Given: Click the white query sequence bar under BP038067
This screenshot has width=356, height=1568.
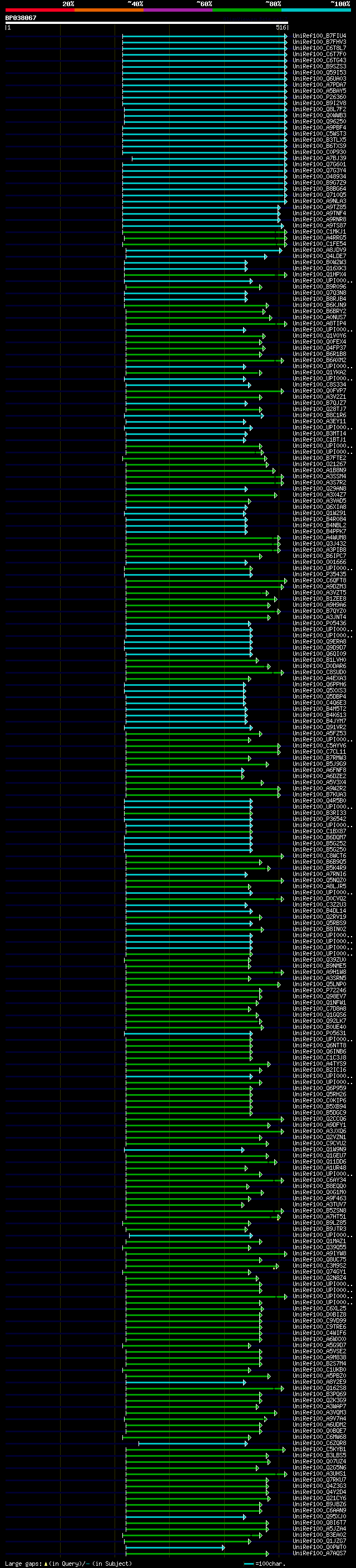Looking at the screenshot, I should pos(147,23).
